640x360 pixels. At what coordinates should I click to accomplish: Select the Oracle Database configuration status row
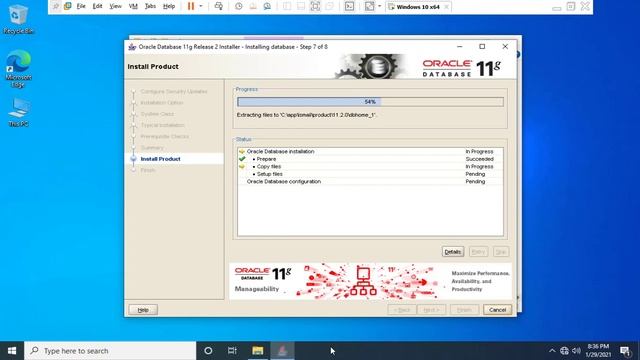pyautogui.click(x=370, y=181)
